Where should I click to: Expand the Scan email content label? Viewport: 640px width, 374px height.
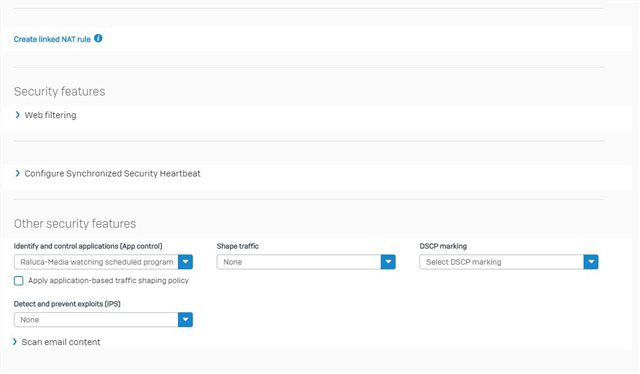[x=61, y=342]
